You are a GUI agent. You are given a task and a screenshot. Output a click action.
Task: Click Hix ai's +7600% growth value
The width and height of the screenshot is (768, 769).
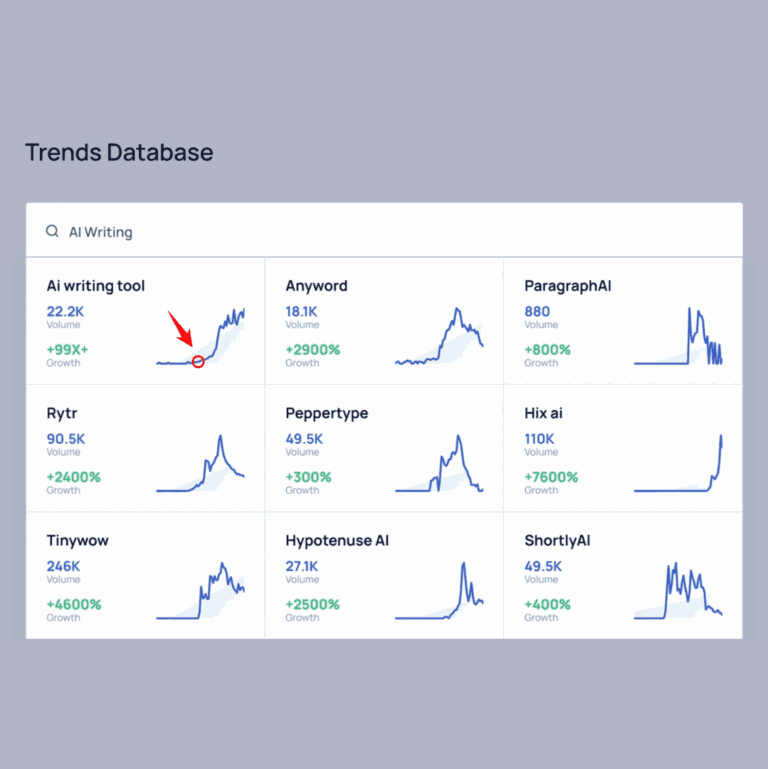(551, 477)
